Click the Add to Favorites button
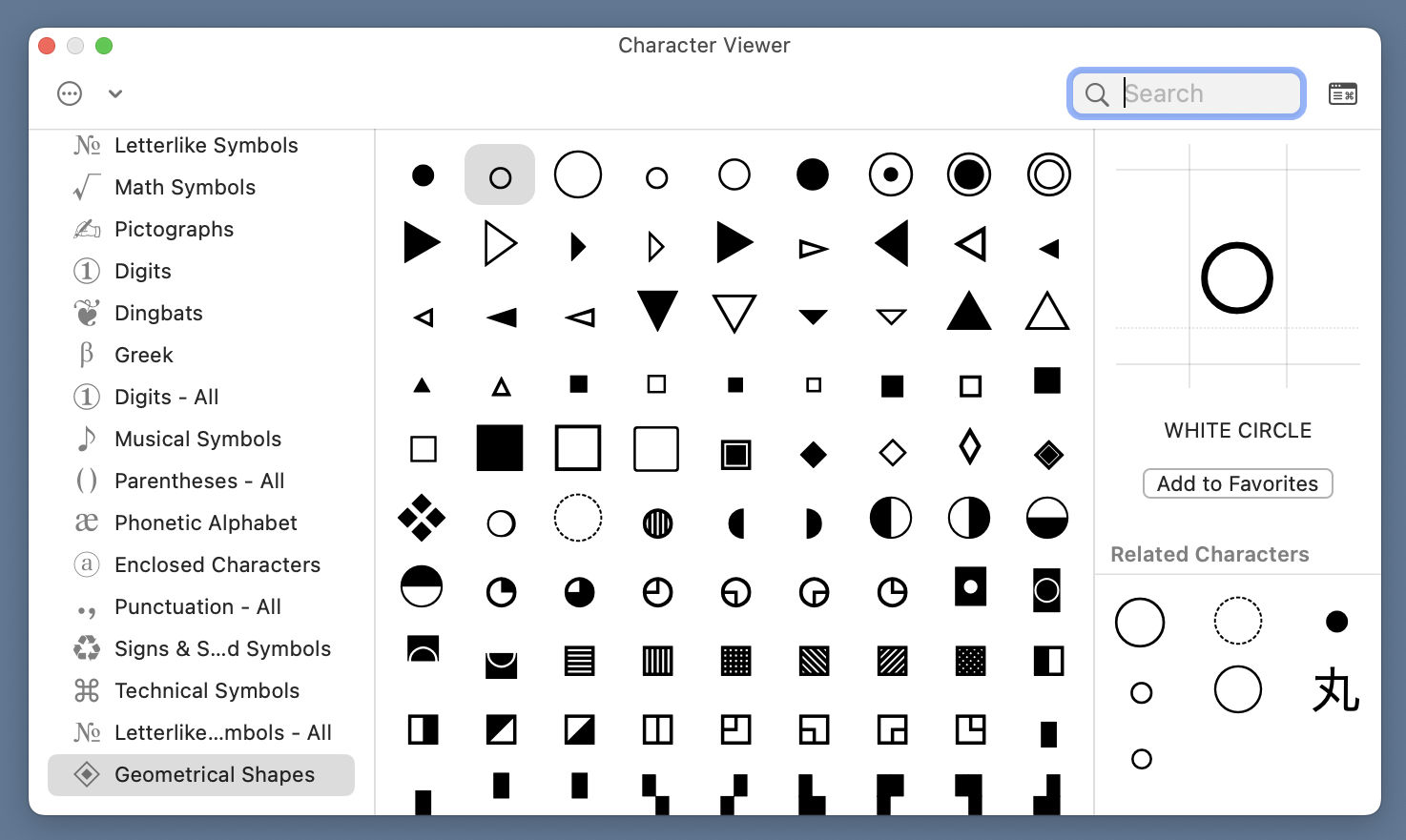Viewport: 1406px width, 840px height. tap(1237, 483)
